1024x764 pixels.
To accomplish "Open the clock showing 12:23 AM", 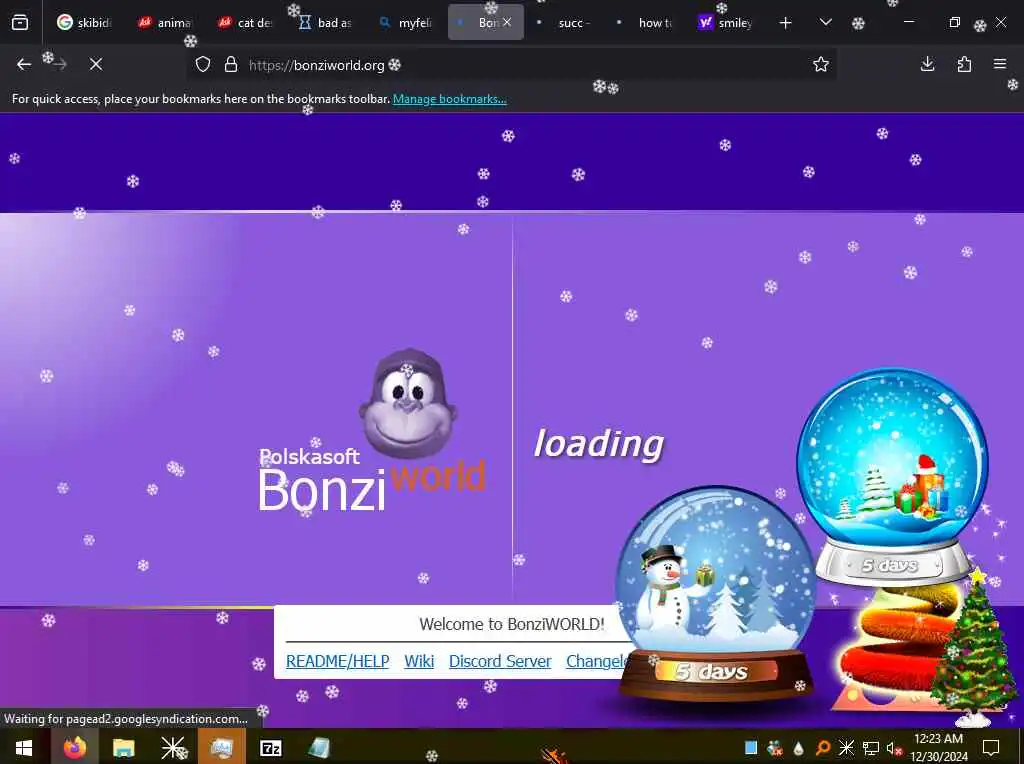I will tap(938, 748).
